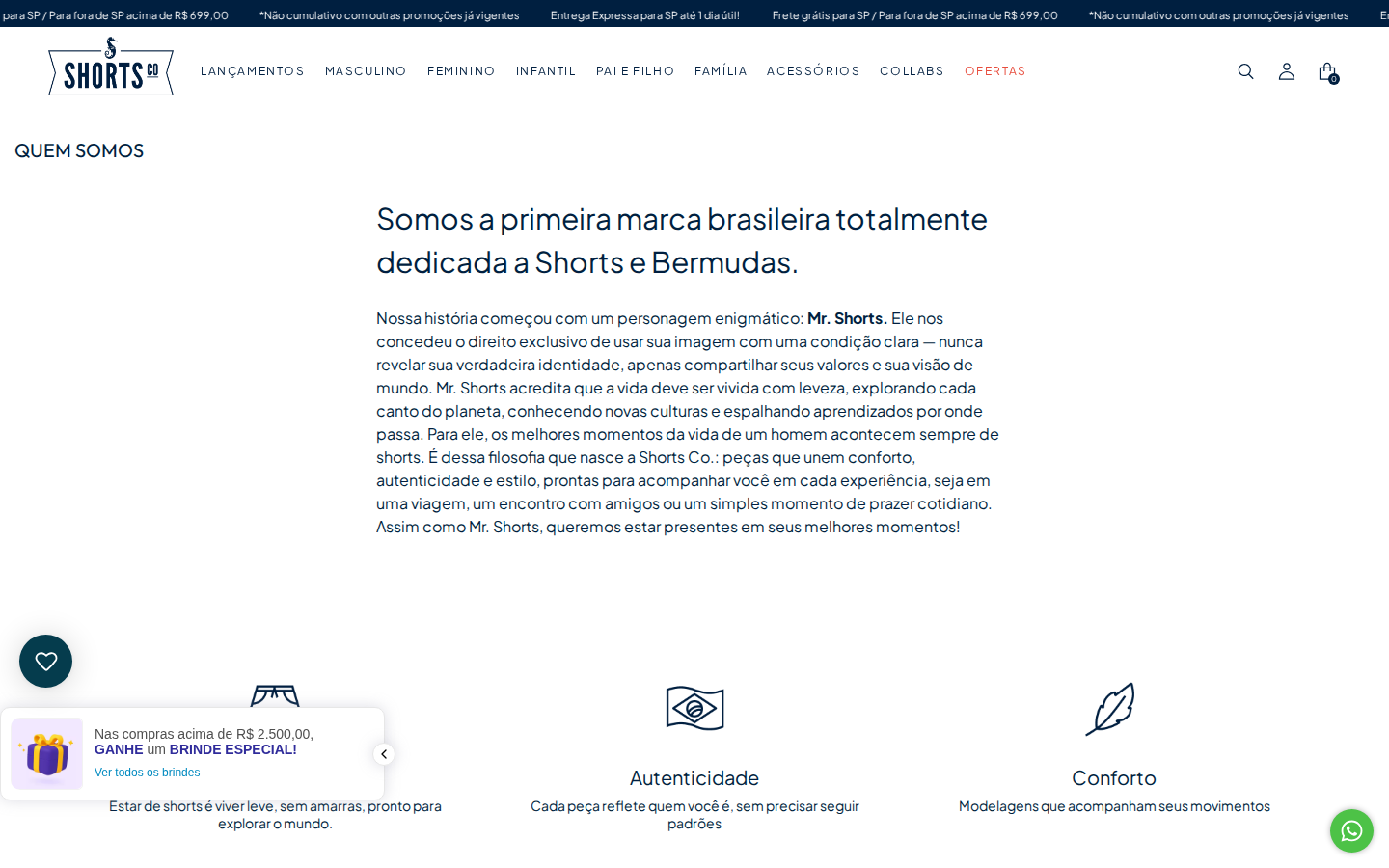Open the search magnifier icon
This screenshot has width=1389, height=868.
pyautogui.click(x=1245, y=71)
